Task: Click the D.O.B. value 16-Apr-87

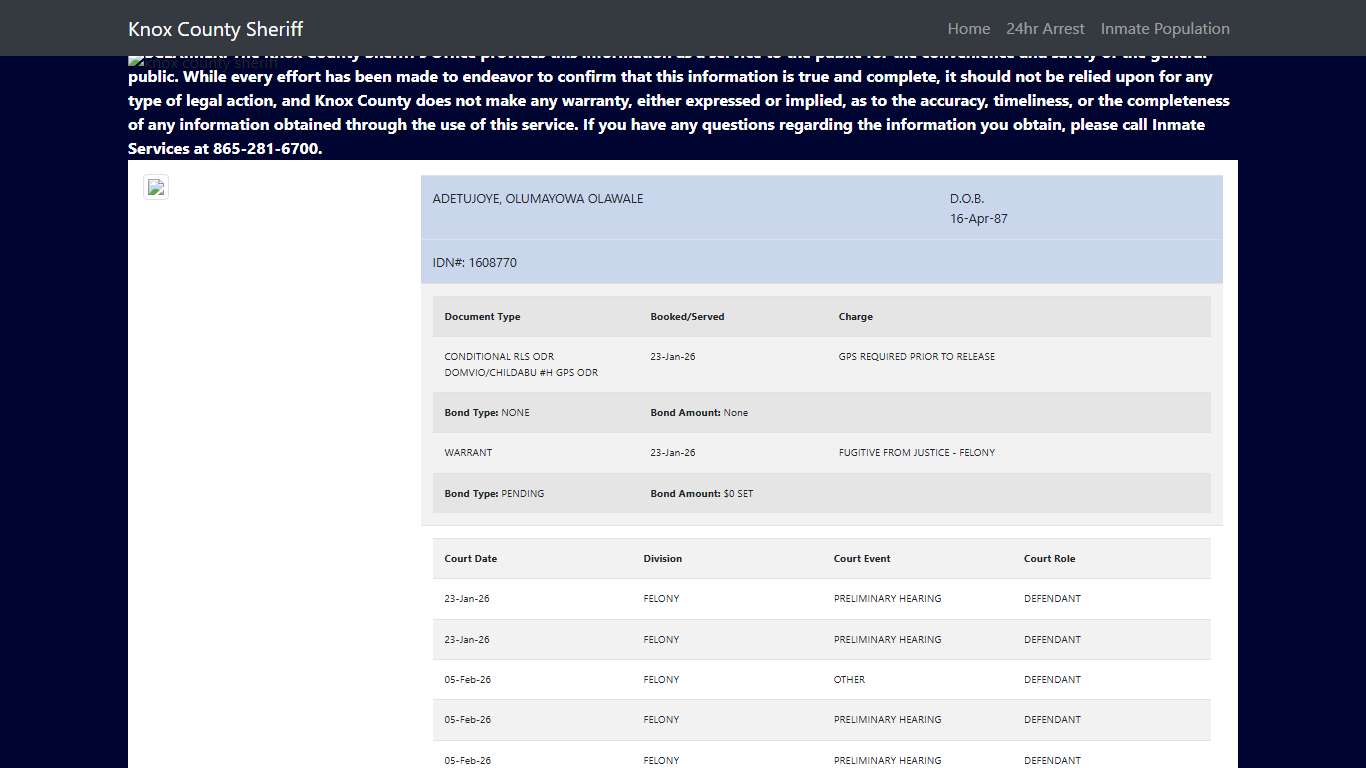Action: click(x=978, y=218)
